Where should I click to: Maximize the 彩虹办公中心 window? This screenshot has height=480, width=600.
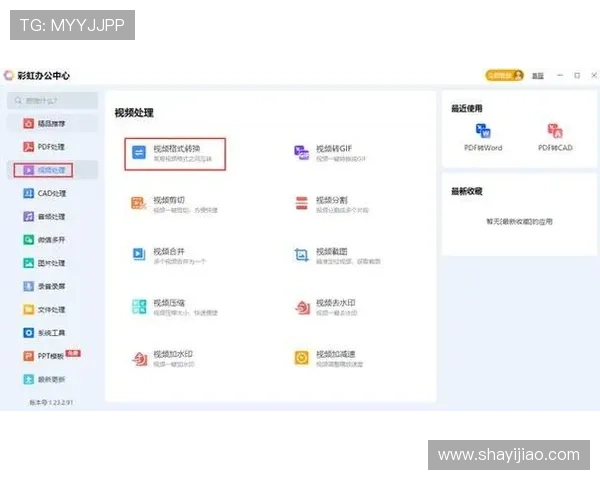pos(577,75)
